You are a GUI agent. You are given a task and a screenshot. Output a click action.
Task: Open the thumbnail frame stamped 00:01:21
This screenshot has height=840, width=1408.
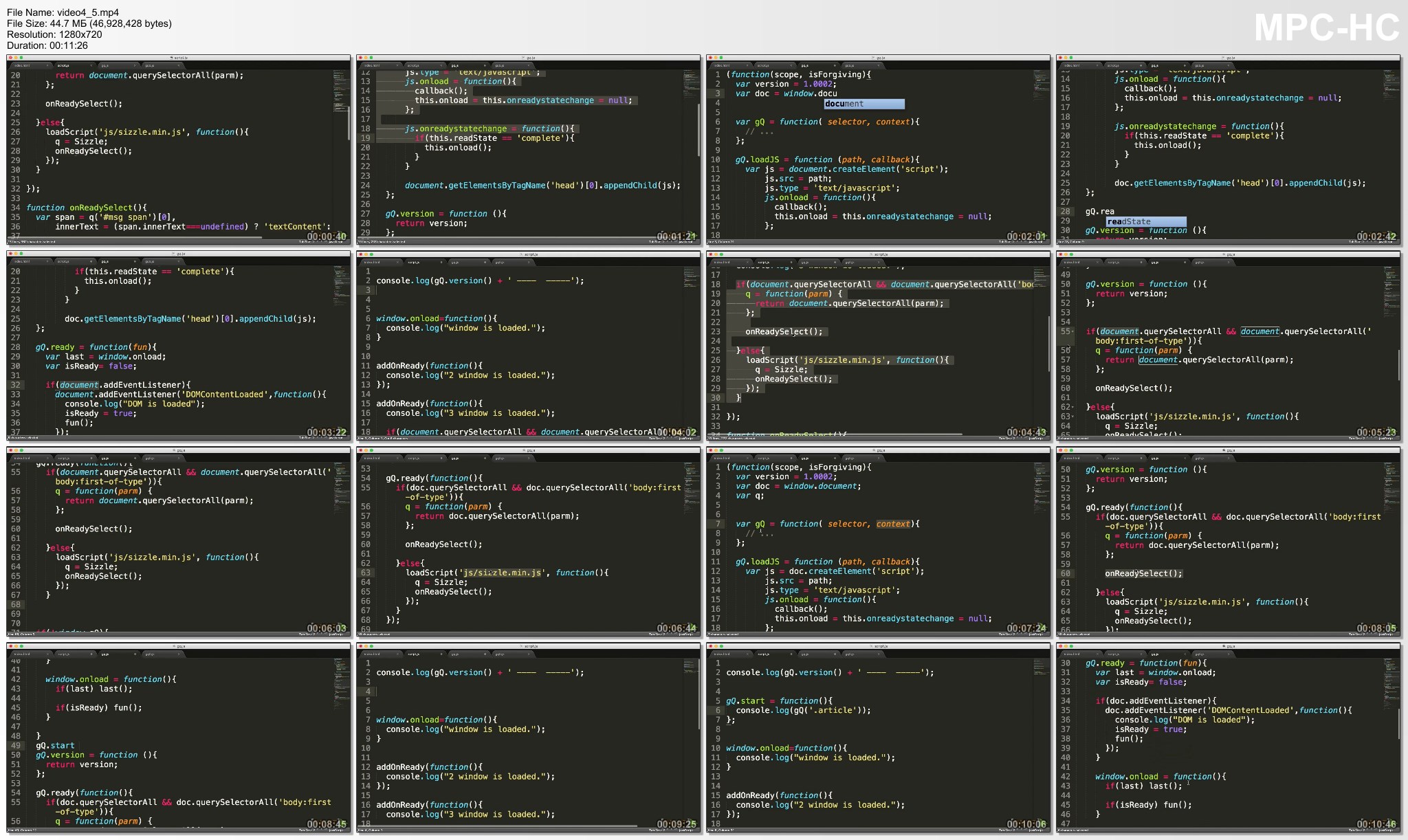point(529,150)
